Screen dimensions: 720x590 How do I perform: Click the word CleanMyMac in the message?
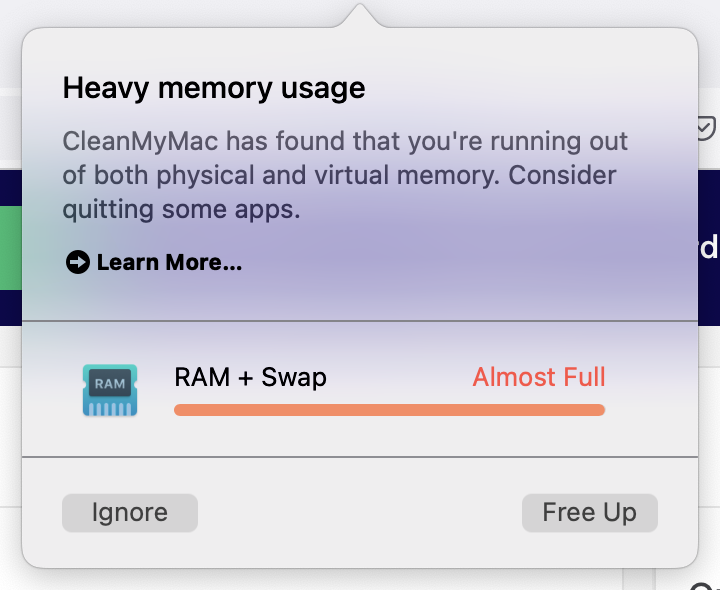tap(140, 141)
